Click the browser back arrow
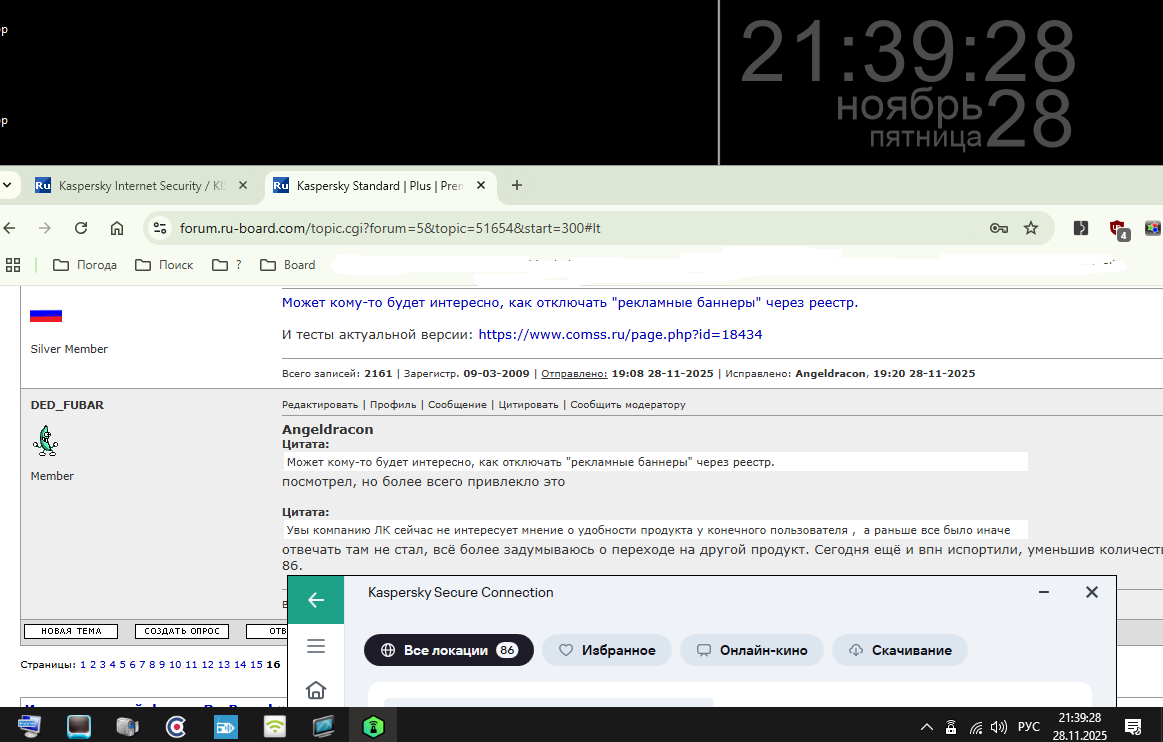 (9, 228)
